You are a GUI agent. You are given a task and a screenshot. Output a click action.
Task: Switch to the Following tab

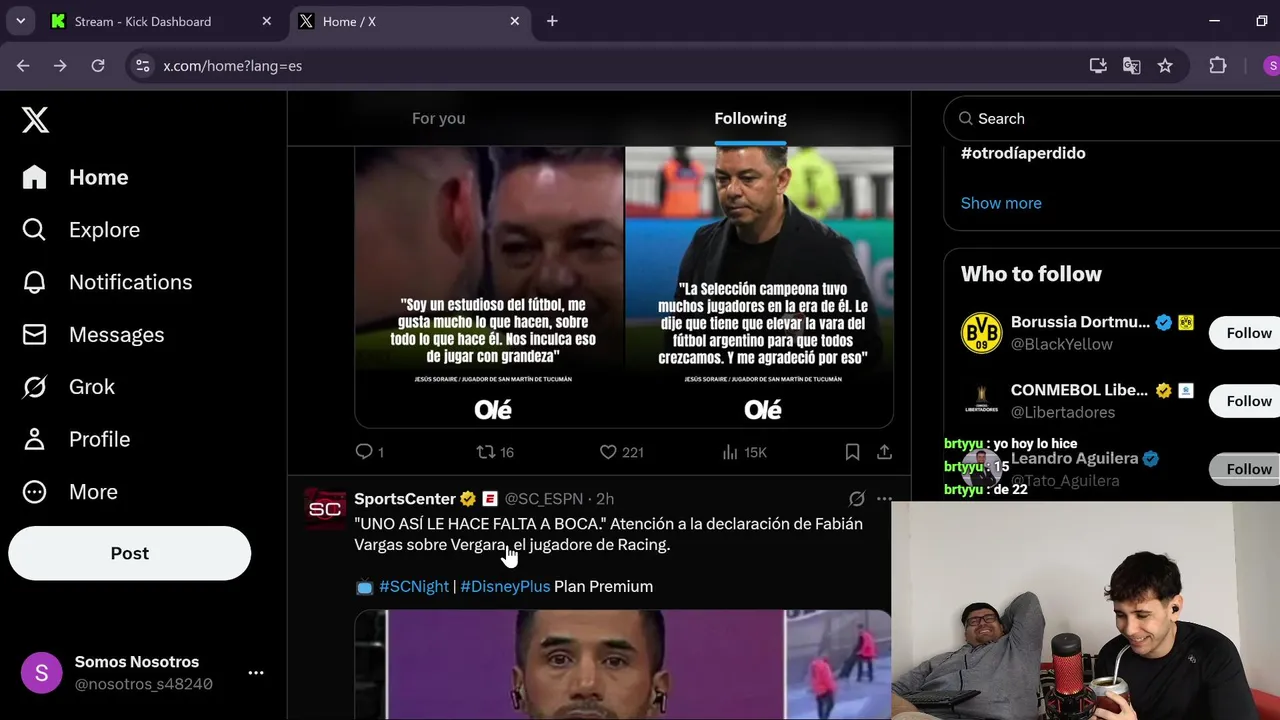pyautogui.click(x=750, y=118)
